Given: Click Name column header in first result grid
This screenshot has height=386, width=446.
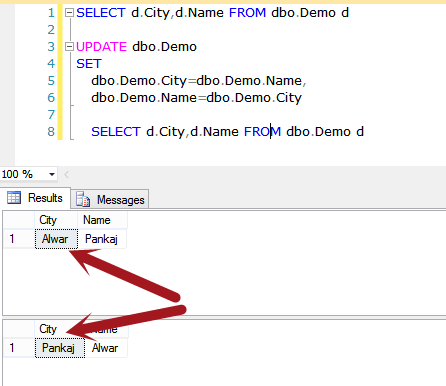Looking at the screenshot, I should click(102, 220).
